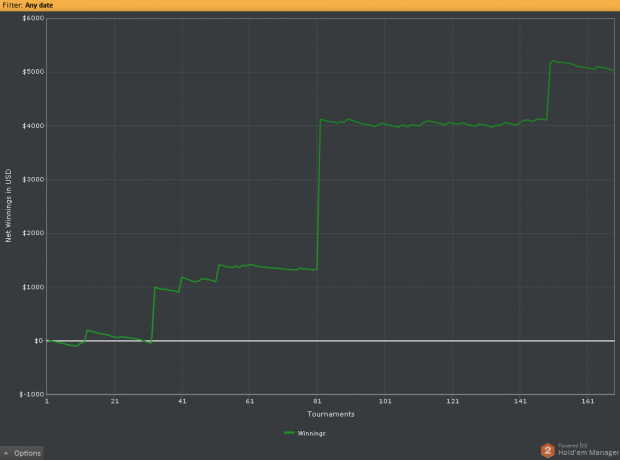Click the Tournaments axis title

point(331,414)
